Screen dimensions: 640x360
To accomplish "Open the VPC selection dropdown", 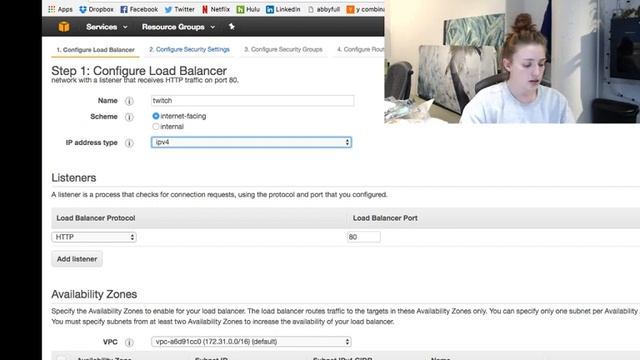I will tap(251, 342).
